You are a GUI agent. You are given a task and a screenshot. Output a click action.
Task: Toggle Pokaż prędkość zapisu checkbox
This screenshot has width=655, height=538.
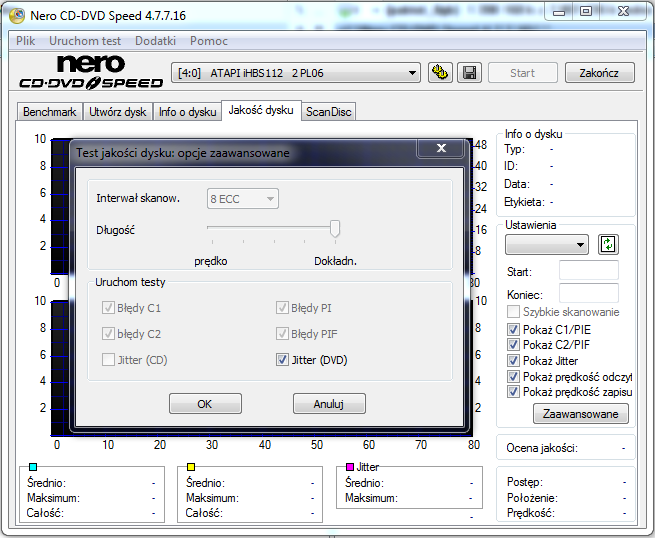click(x=513, y=392)
